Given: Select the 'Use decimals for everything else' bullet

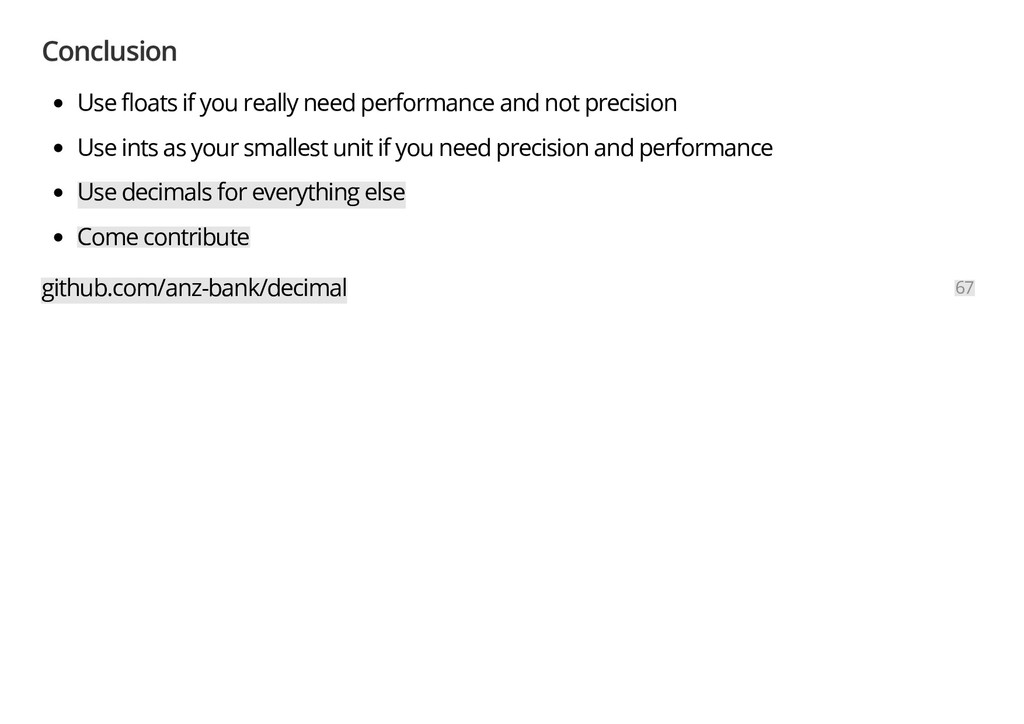Looking at the screenshot, I should (241, 193).
